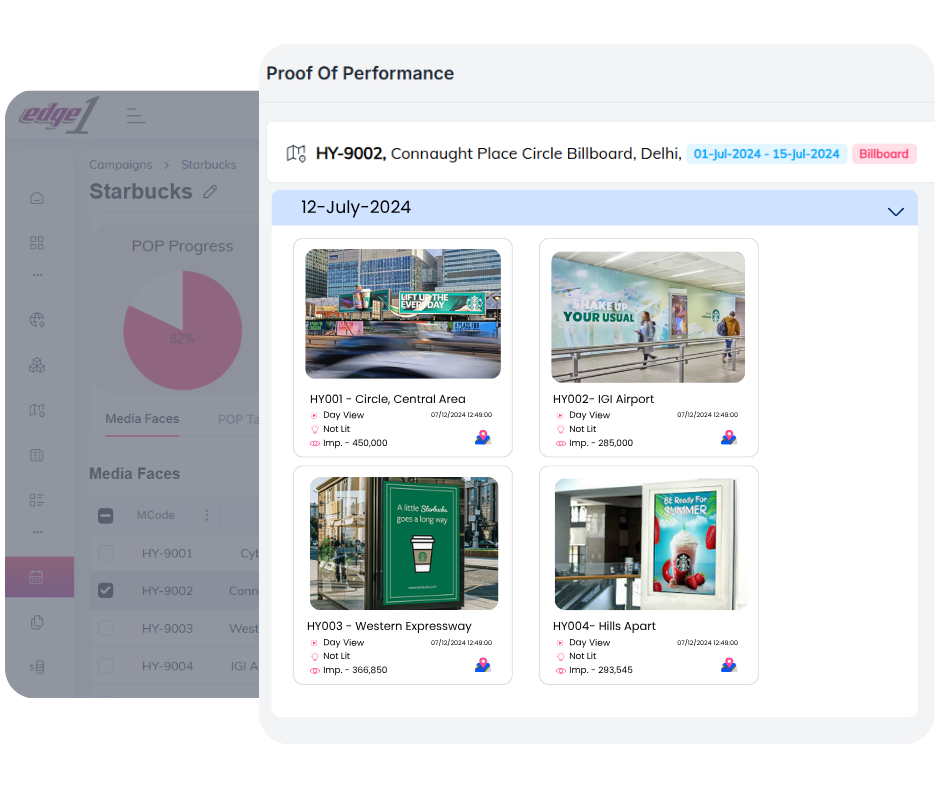Open map location icon on HY003 card

click(x=483, y=665)
